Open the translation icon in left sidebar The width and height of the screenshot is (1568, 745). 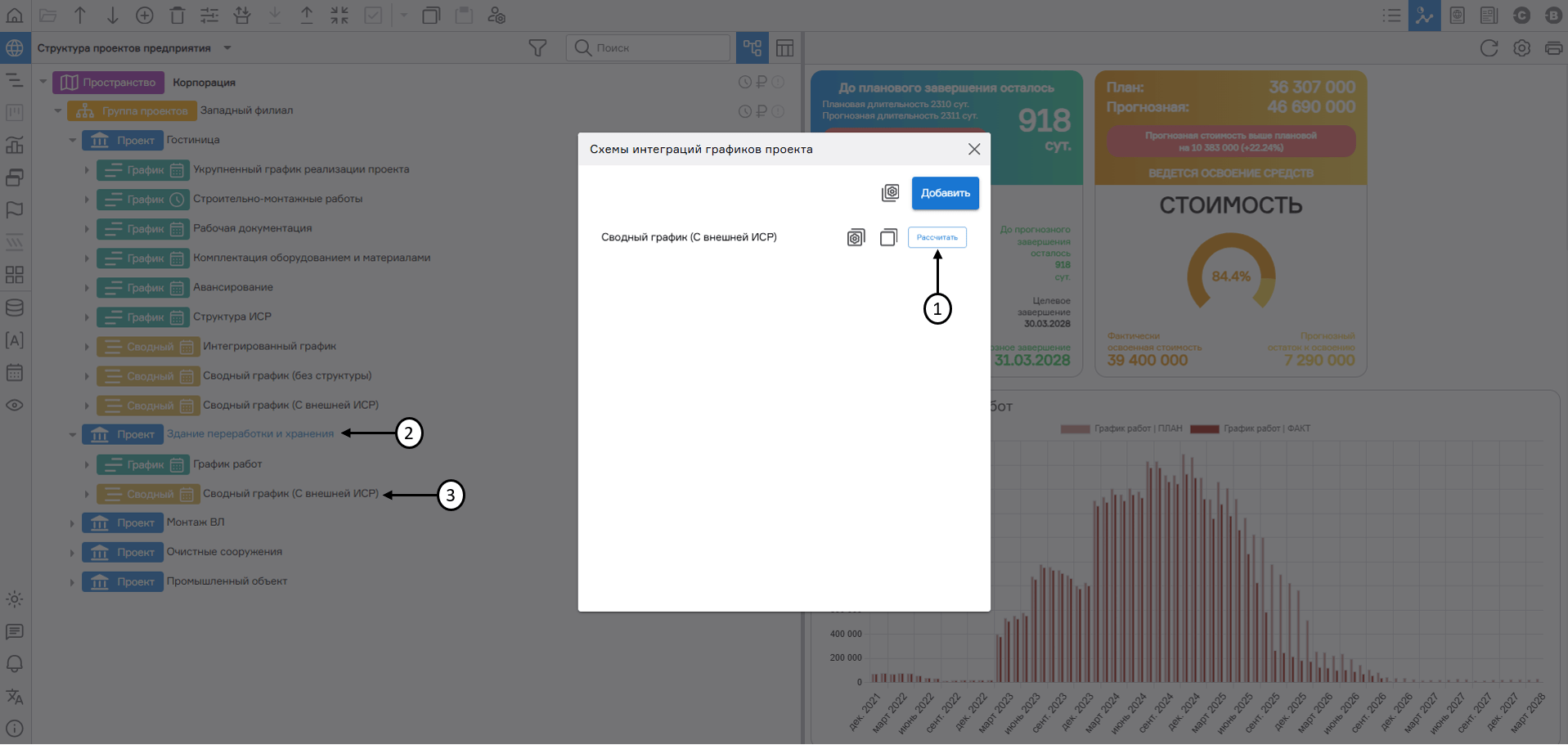(x=15, y=697)
